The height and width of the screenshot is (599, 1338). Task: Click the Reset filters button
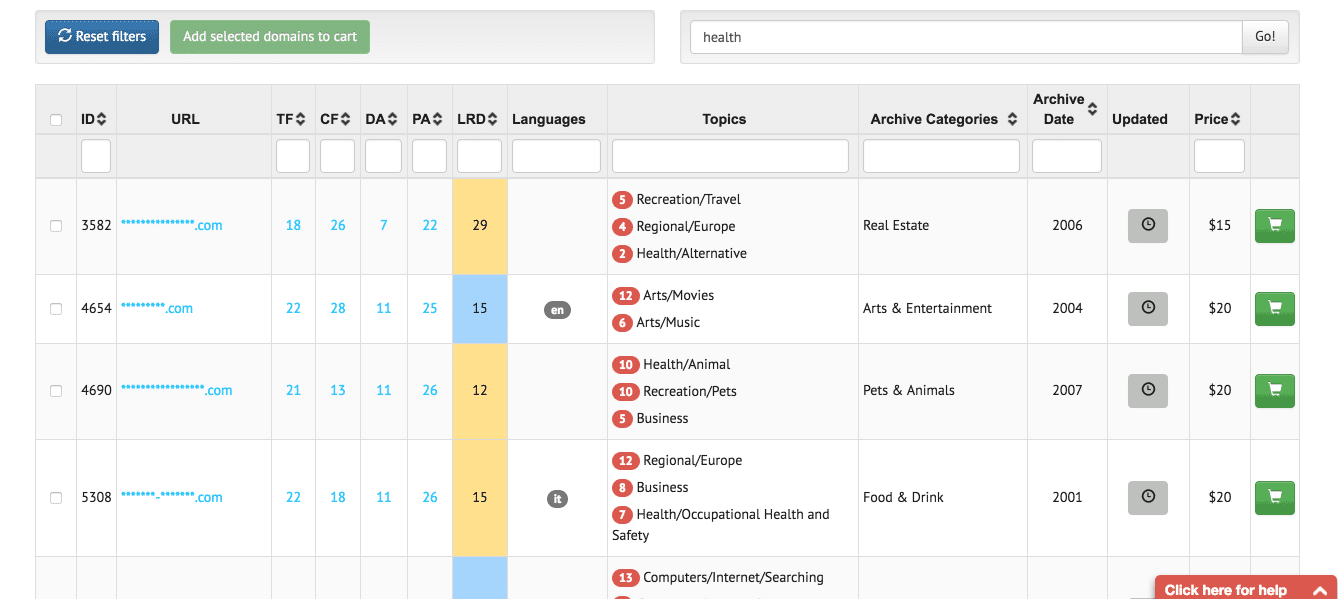click(x=102, y=36)
